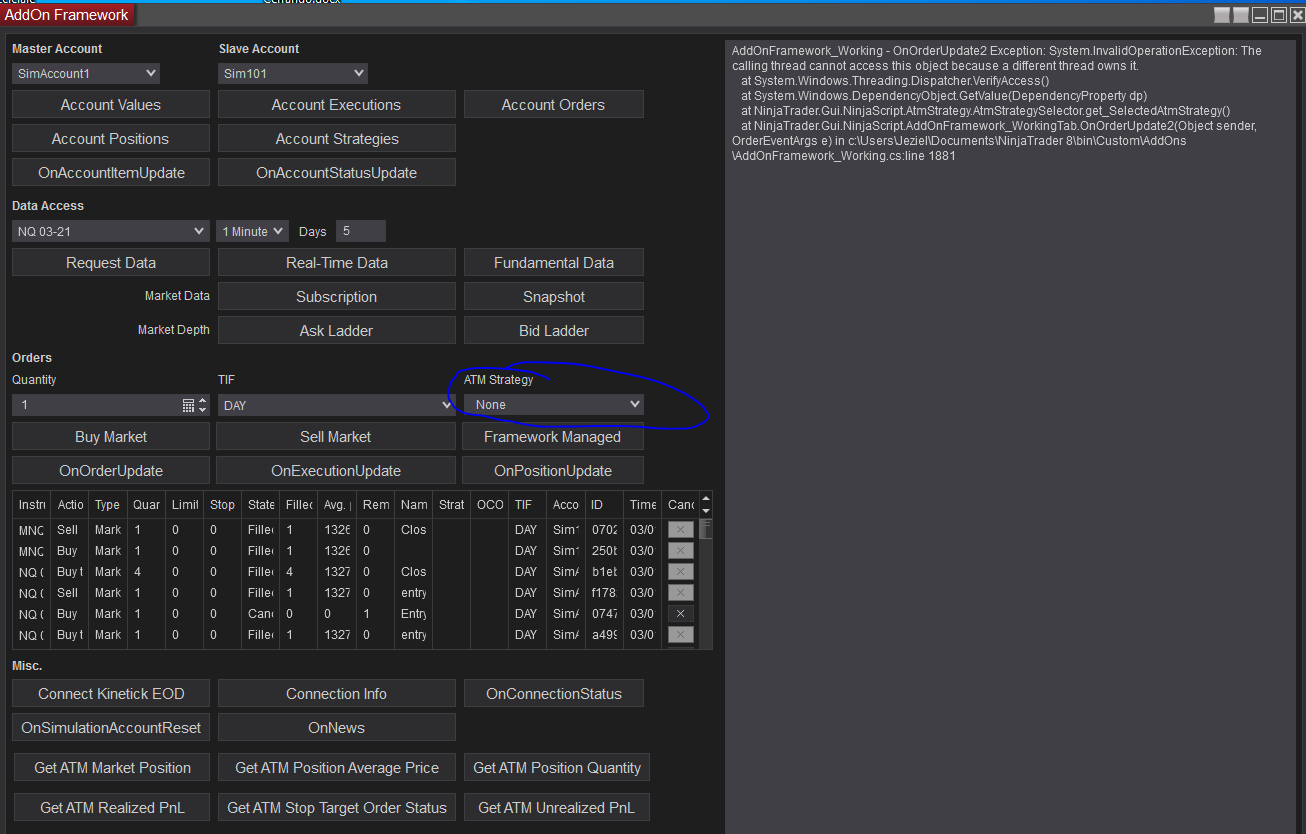The image size is (1306, 834).
Task: Open the Slave Account dropdown
Action: click(293, 73)
